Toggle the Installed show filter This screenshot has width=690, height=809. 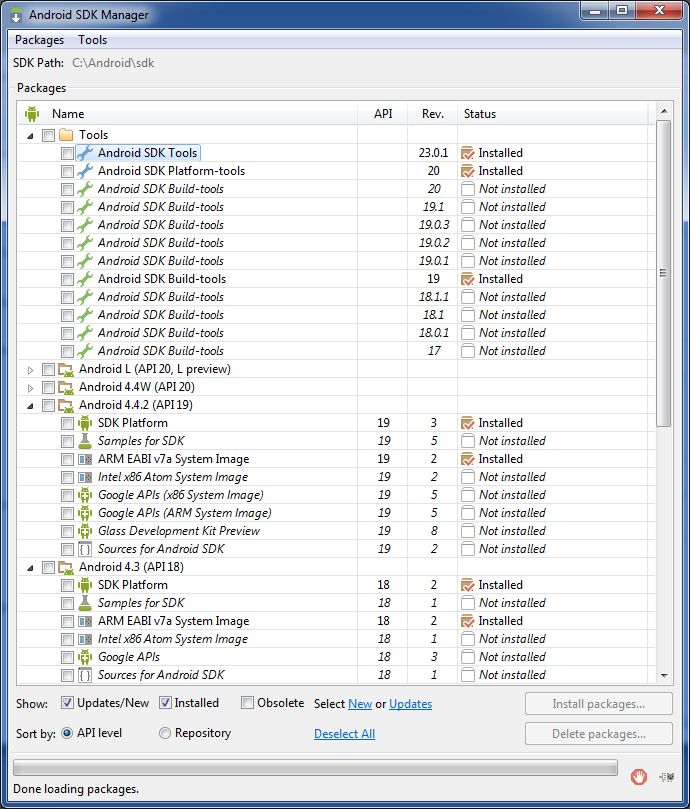[x=165, y=703]
